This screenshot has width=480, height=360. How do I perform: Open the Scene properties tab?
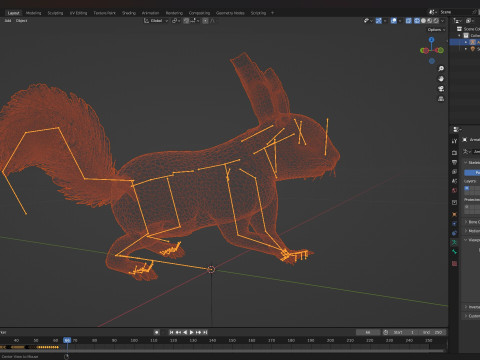click(x=454, y=181)
